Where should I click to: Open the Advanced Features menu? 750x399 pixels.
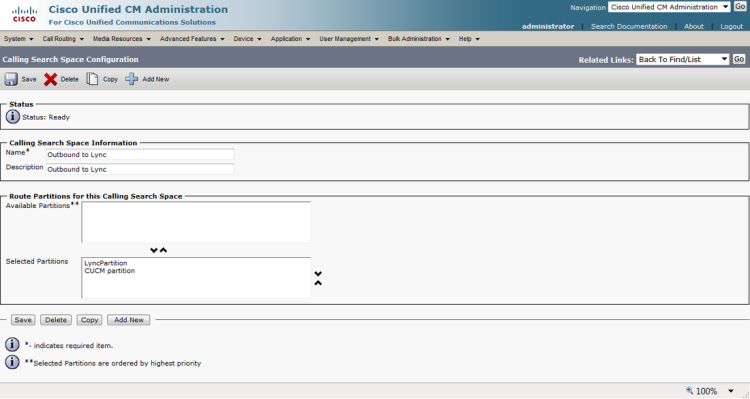point(192,39)
